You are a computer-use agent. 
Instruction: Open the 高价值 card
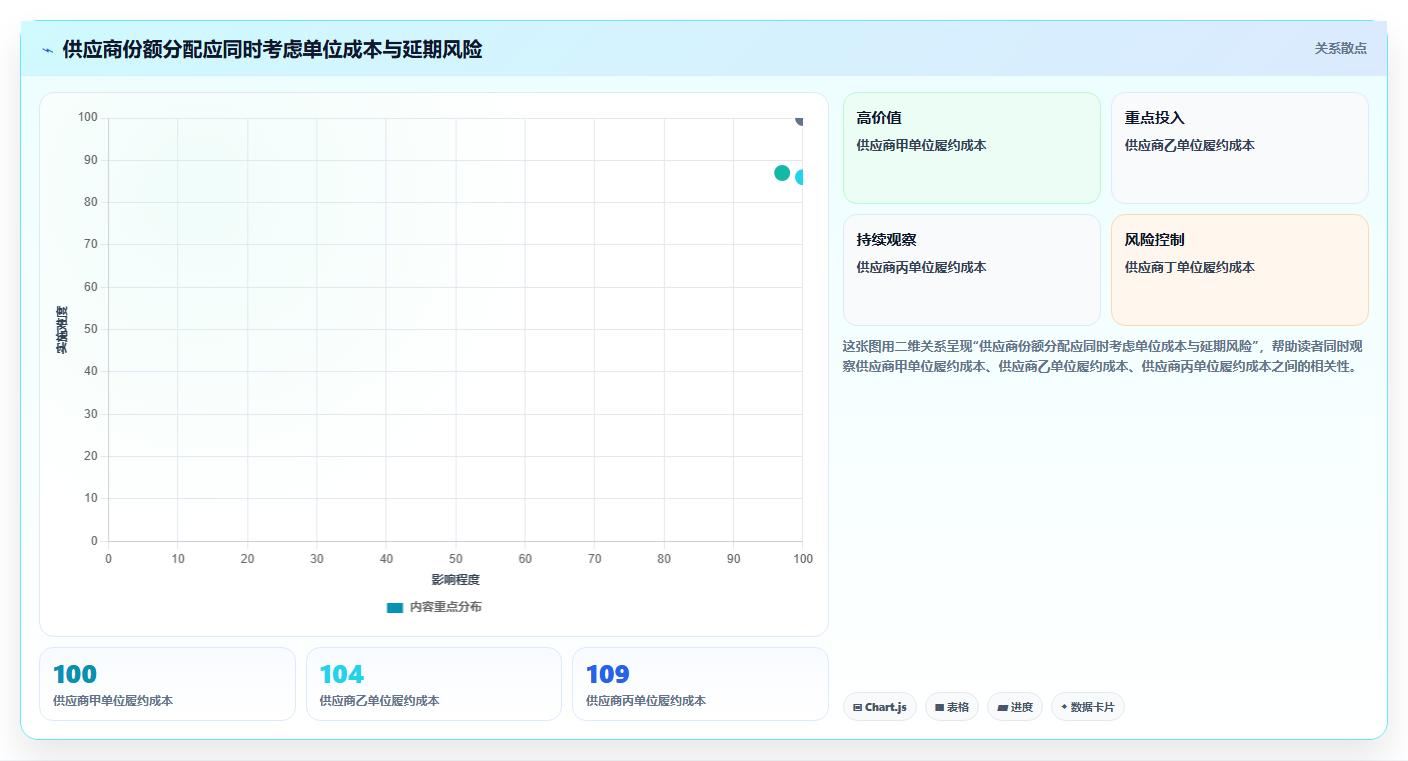click(x=972, y=148)
